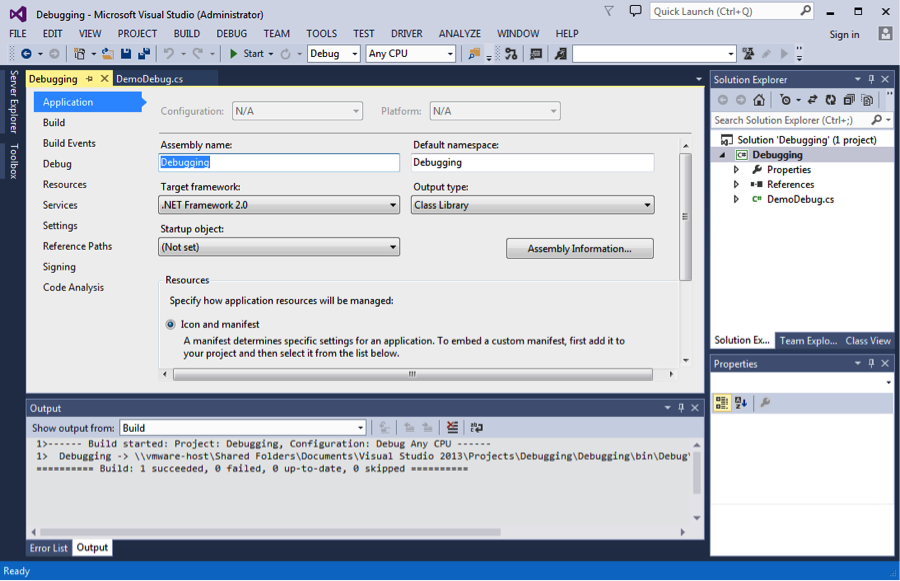Expand the References node

[736, 184]
